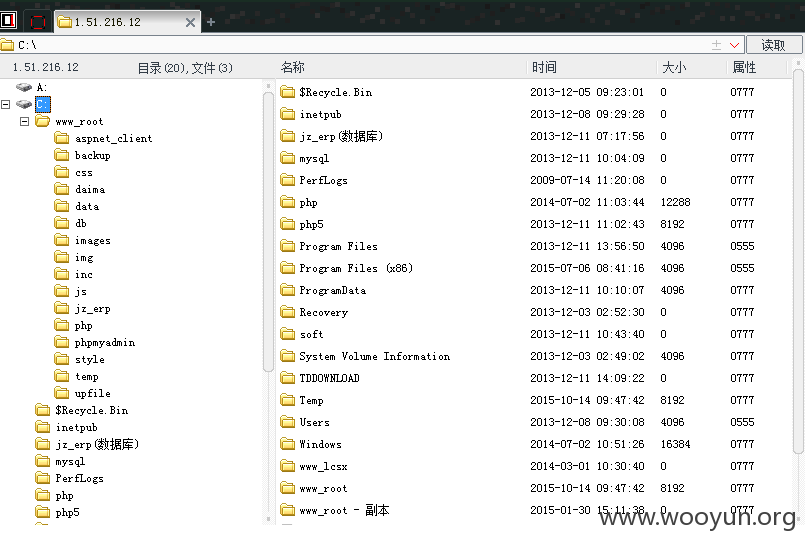Click the db folder icon in the tree
805x546 pixels.
tap(62, 223)
